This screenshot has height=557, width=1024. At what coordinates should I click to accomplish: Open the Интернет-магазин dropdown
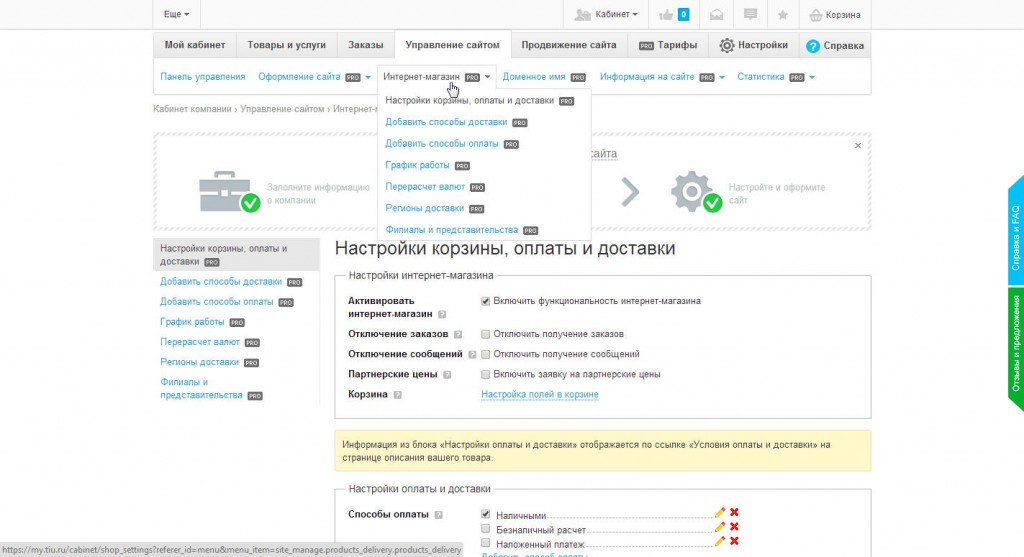pyautogui.click(x=436, y=77)
